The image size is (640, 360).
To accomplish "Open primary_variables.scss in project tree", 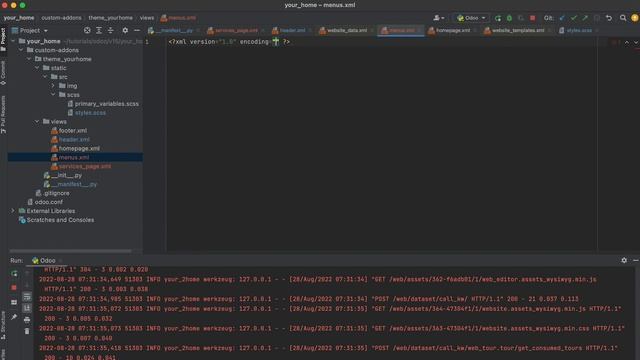I will pos(107,104).
